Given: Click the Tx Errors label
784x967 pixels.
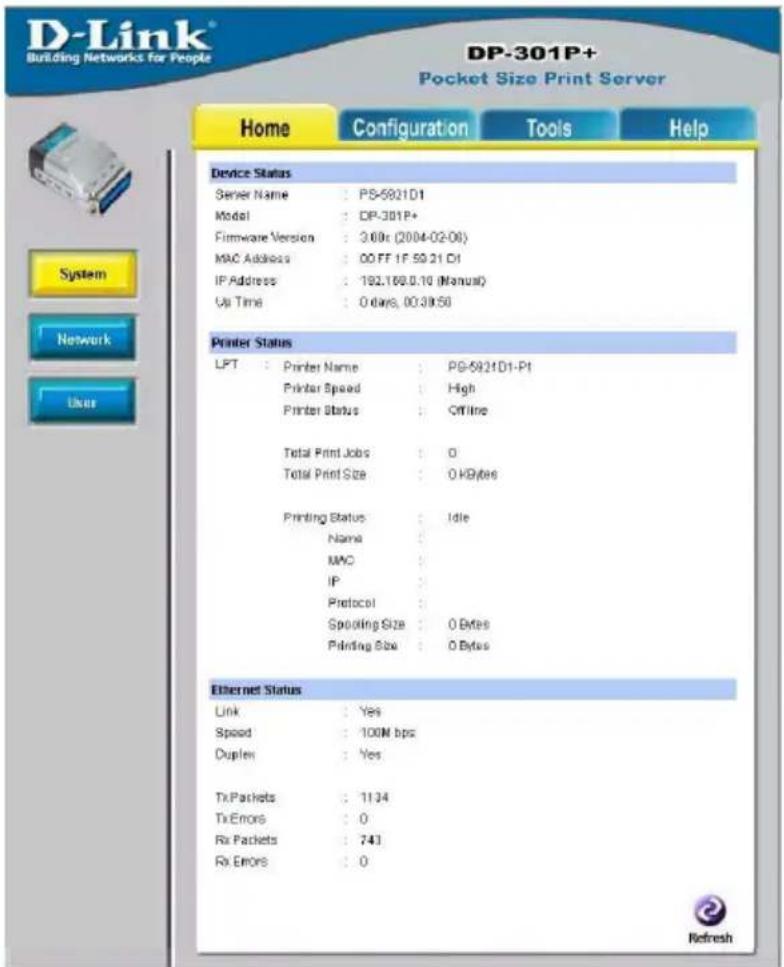Looking at the screenshot, I should coord(241,819).
